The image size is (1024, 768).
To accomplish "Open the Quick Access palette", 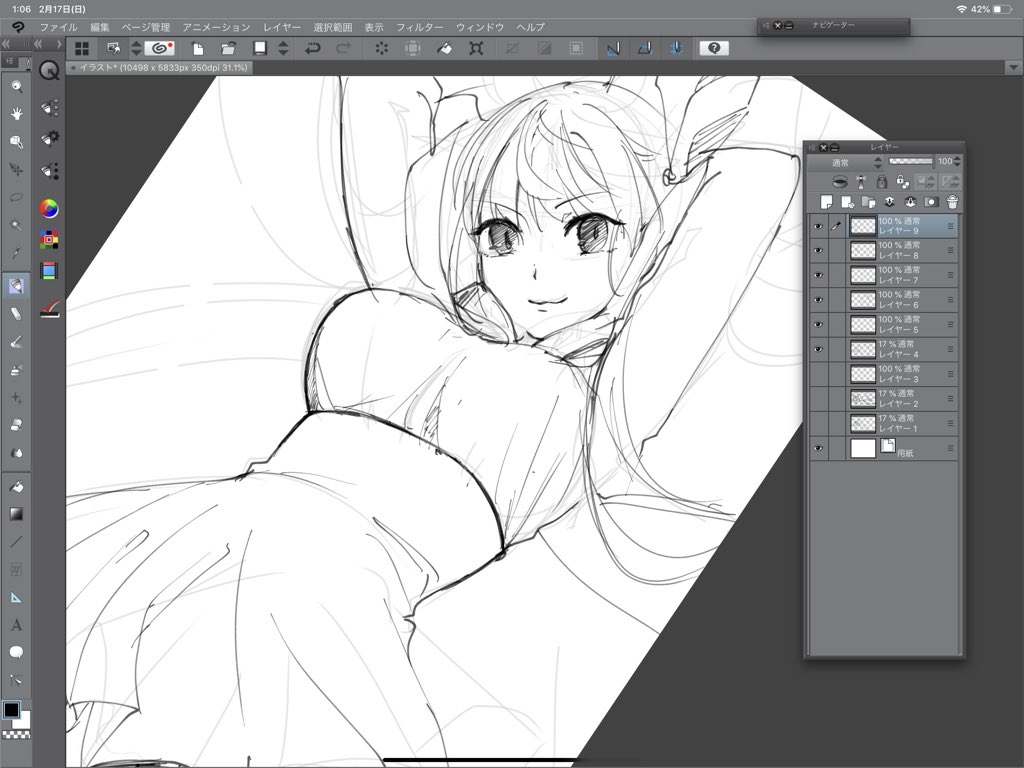I will click(x=49, y=71).
